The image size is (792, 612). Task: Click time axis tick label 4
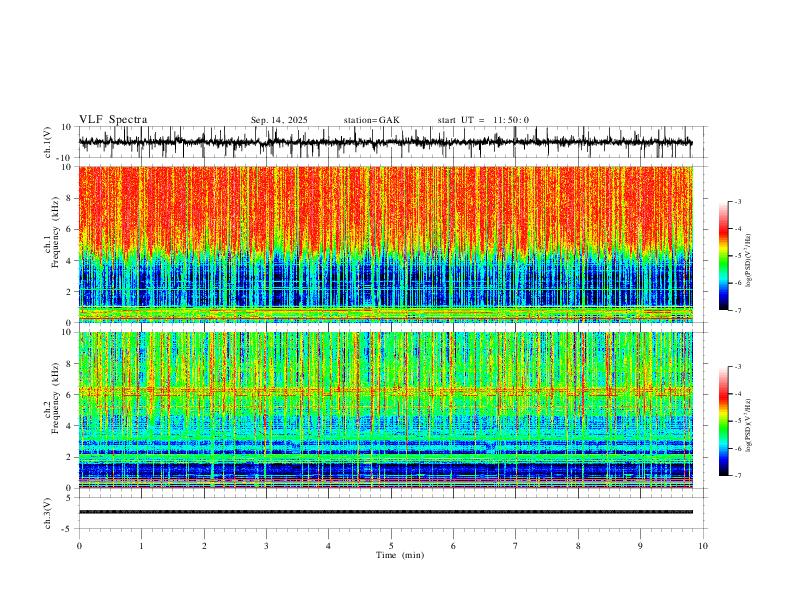[328, 546]
